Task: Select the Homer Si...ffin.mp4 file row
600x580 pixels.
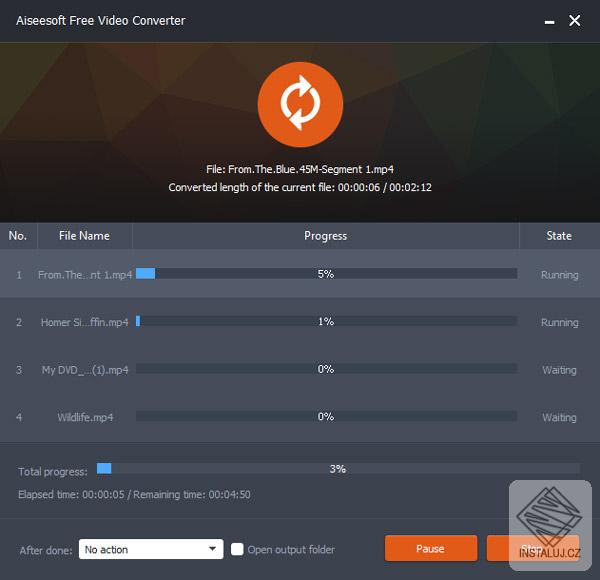Action: tap(300, 322)
